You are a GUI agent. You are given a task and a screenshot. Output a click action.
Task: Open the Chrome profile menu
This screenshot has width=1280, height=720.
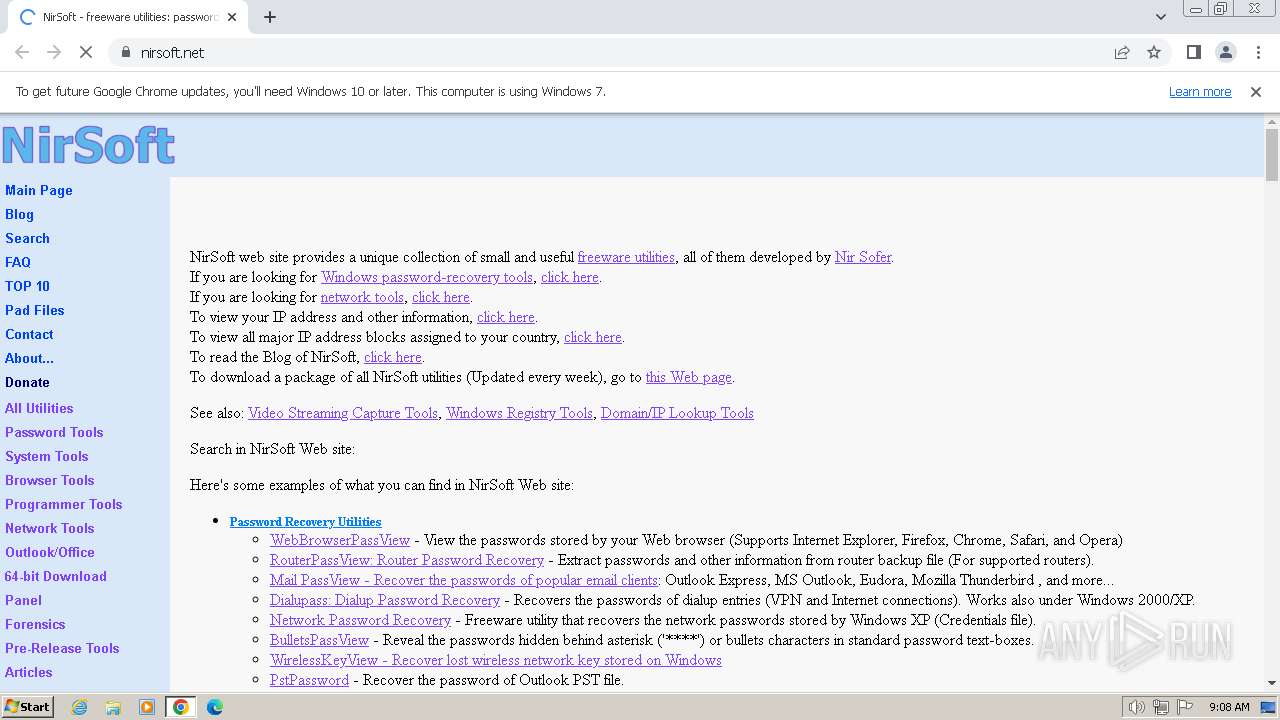click(1225, 52)
